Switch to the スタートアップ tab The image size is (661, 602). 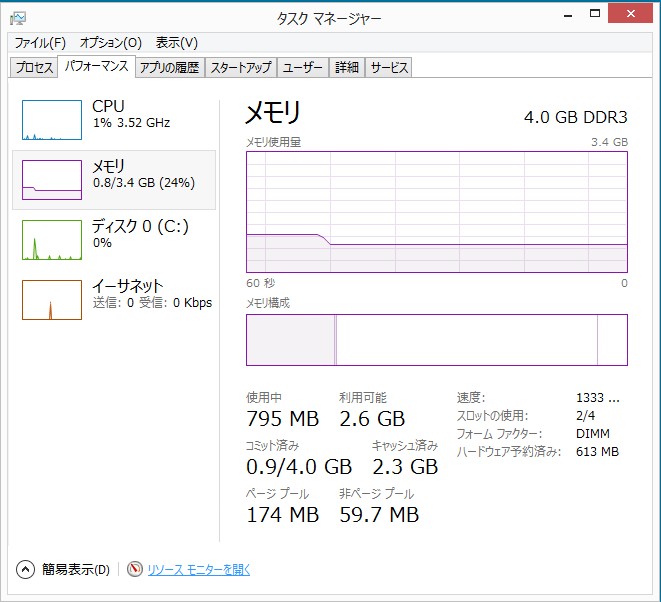pyautogui.click(x=241, y=67)
